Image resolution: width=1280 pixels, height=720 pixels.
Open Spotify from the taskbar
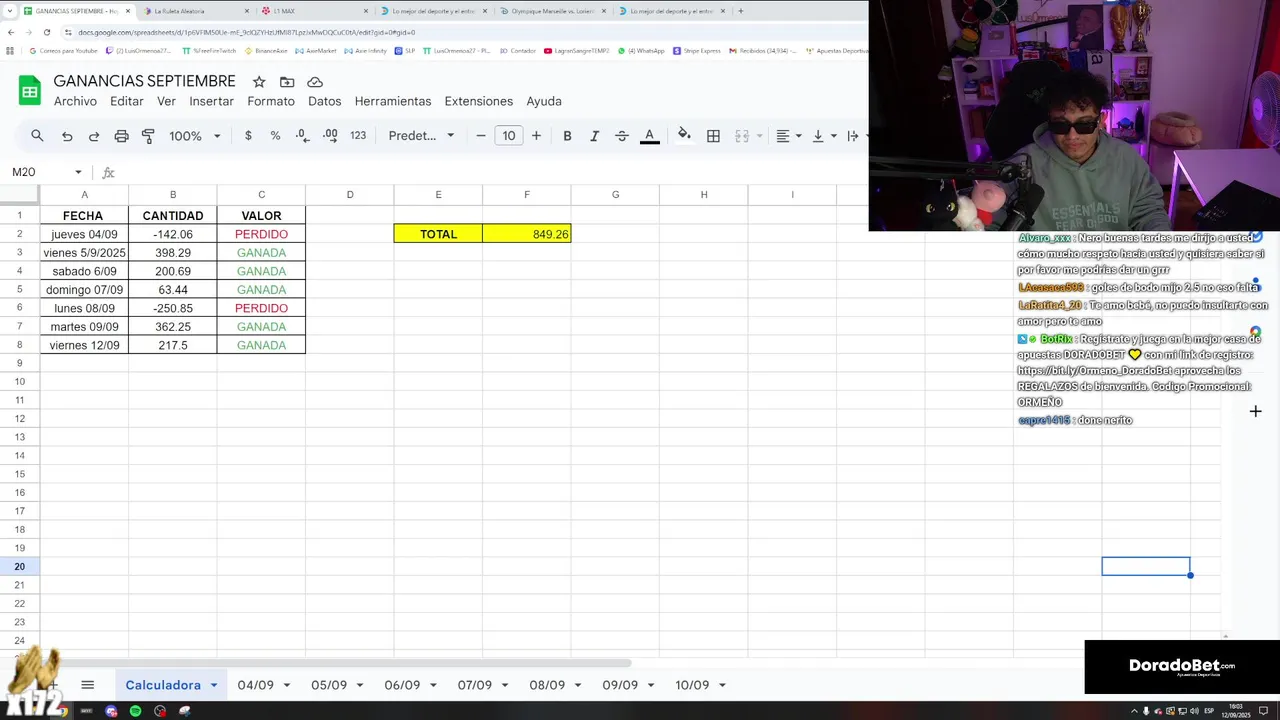(x=136, y=711)
